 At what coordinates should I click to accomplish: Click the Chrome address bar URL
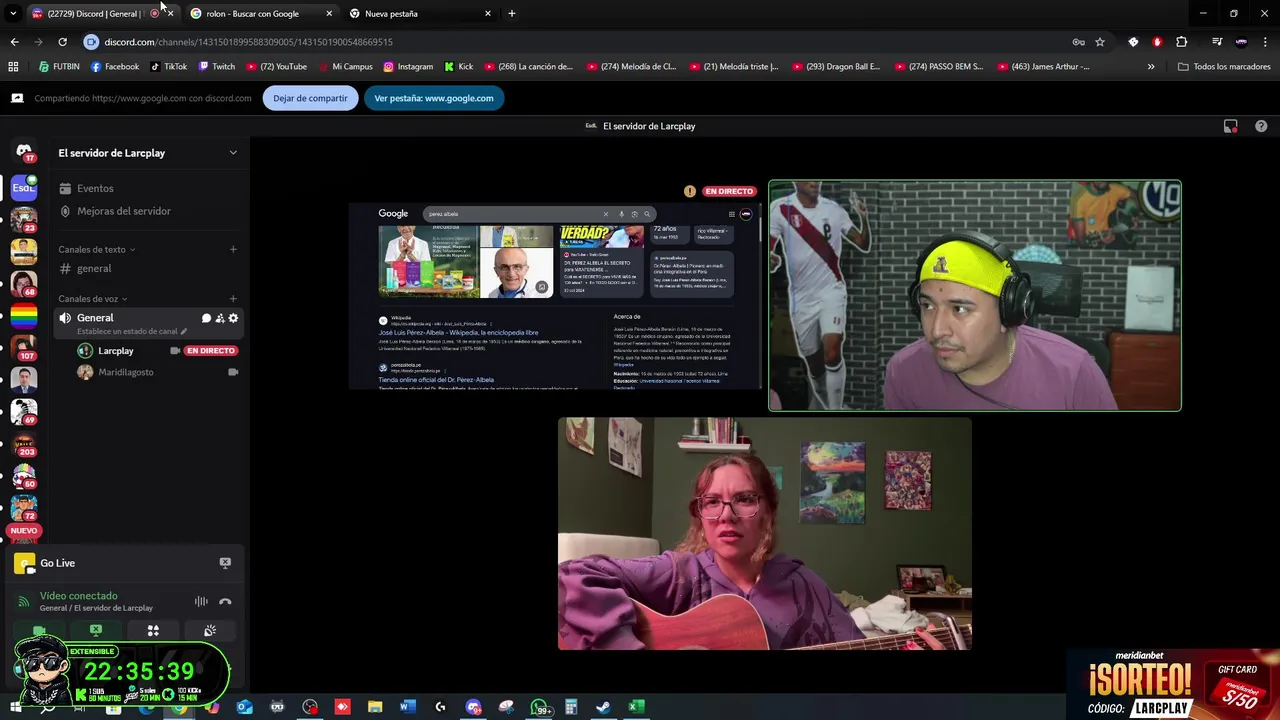point(249,42)
